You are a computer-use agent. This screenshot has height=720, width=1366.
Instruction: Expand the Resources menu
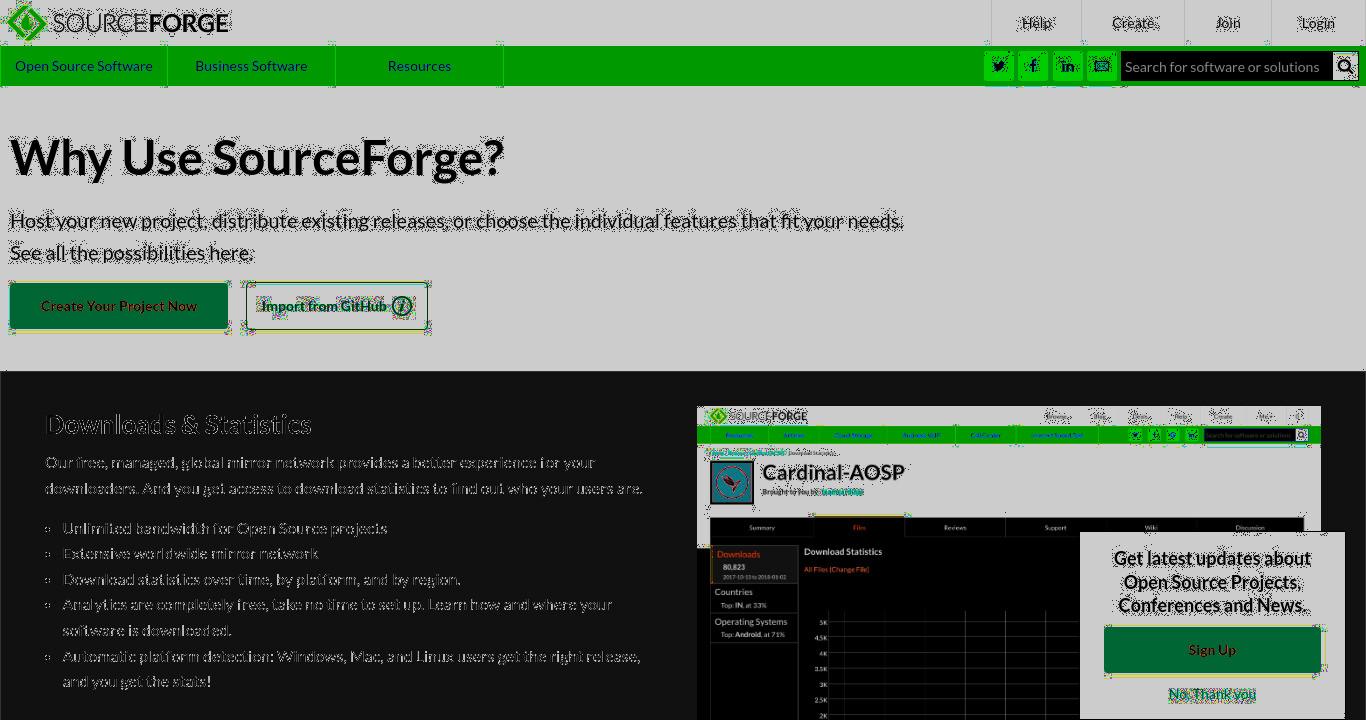tap(419, 66)
